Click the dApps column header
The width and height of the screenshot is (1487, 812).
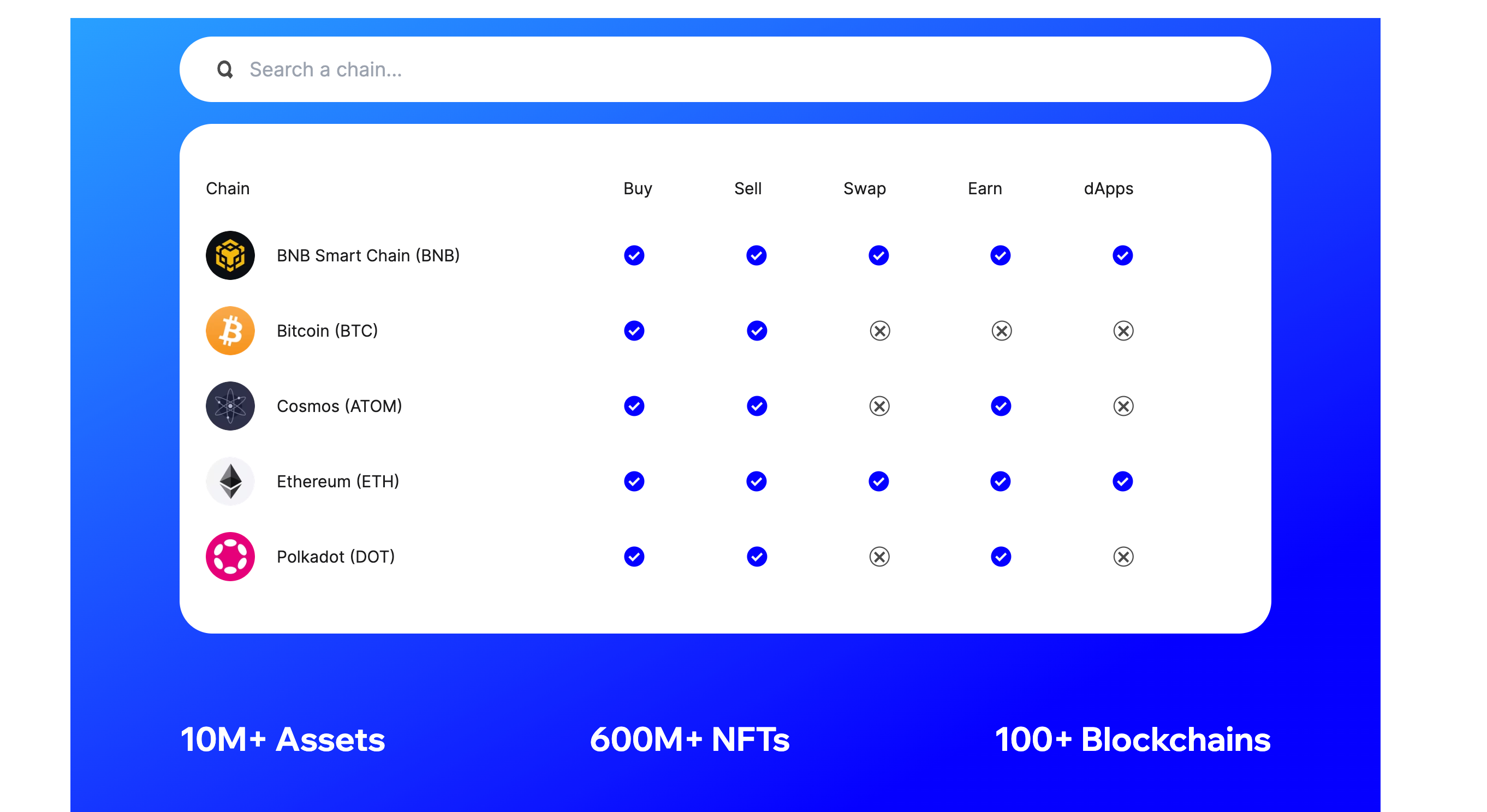[1108, 188]
